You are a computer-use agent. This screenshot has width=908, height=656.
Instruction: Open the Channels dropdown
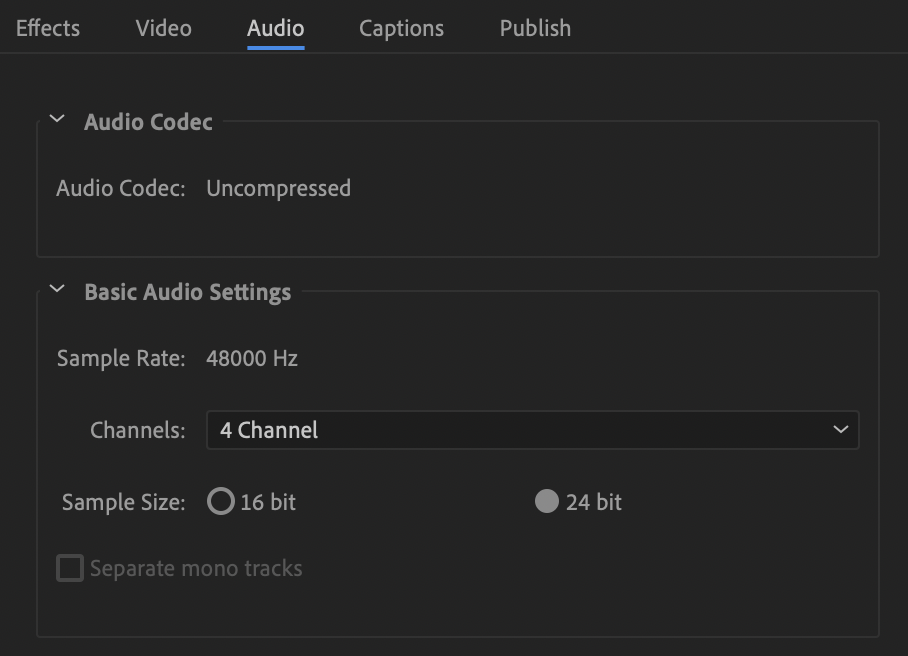533,430
